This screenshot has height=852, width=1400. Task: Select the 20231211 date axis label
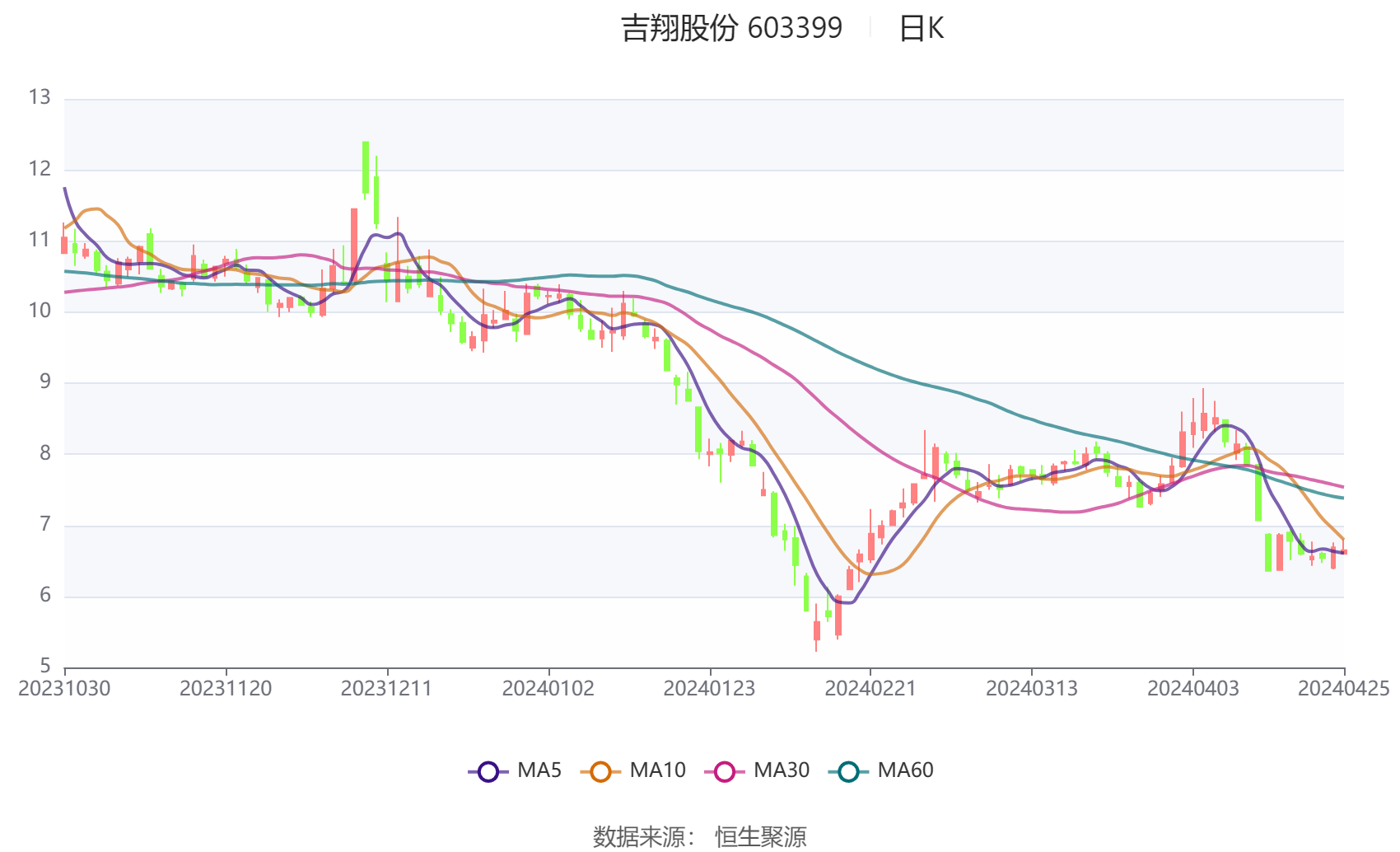tap(387, 689)
